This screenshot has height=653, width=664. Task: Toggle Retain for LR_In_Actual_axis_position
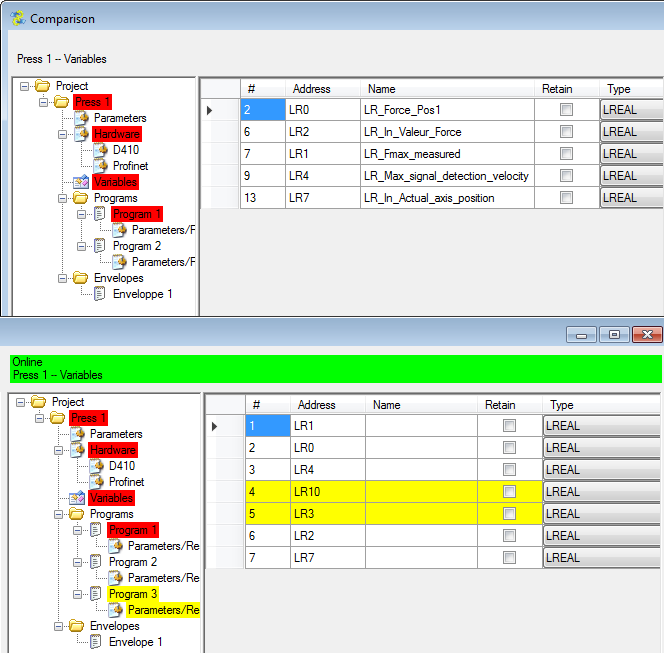(x=566, y=198)
